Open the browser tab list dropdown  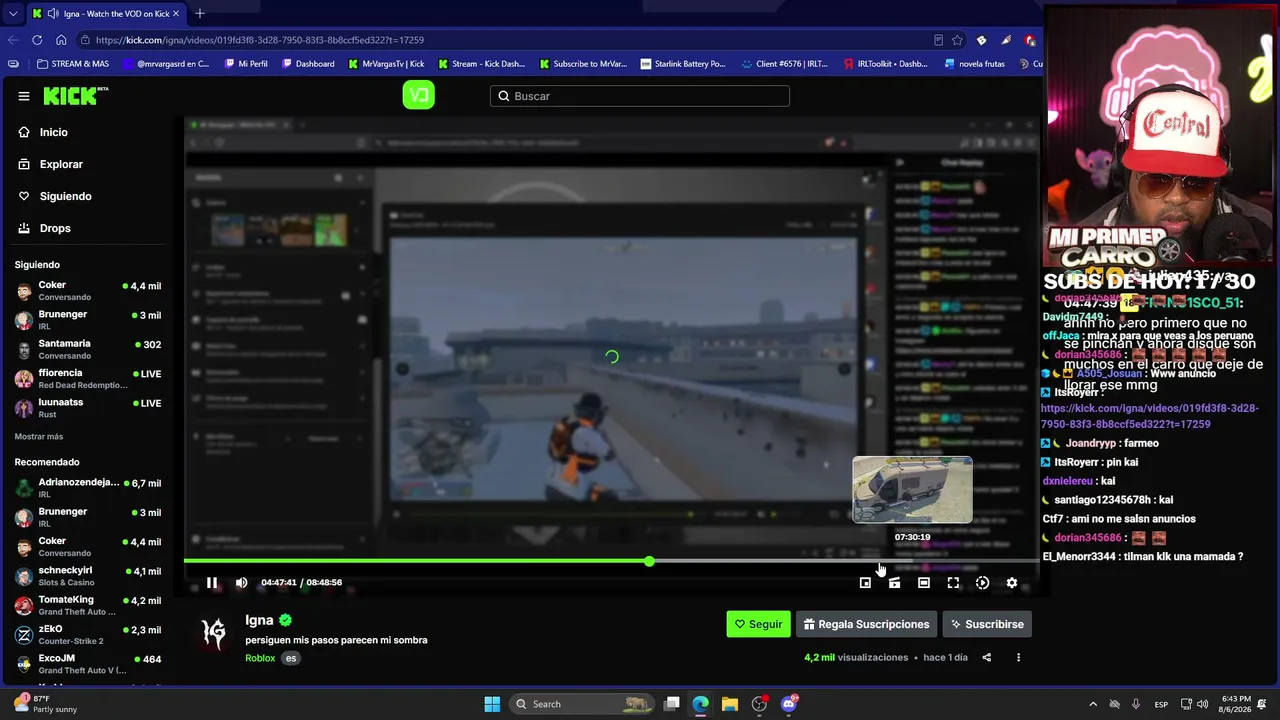(12, 14)
